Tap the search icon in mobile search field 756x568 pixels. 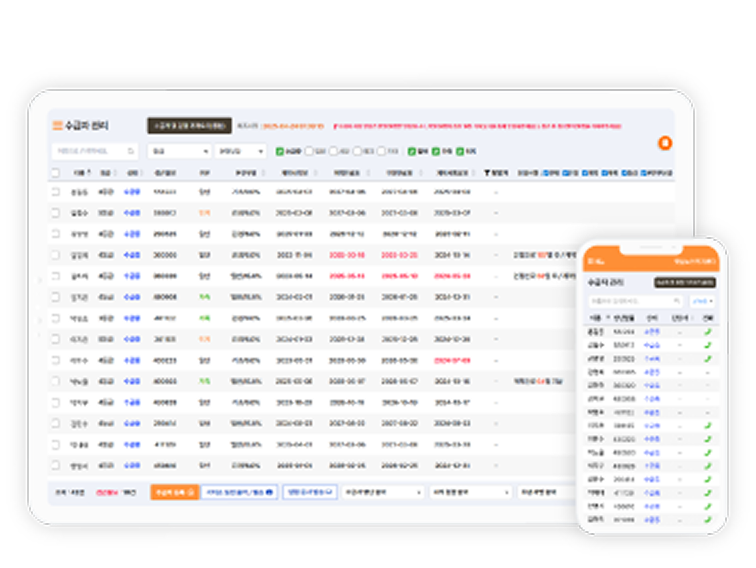pyautogui.click(x=676, y=300)
